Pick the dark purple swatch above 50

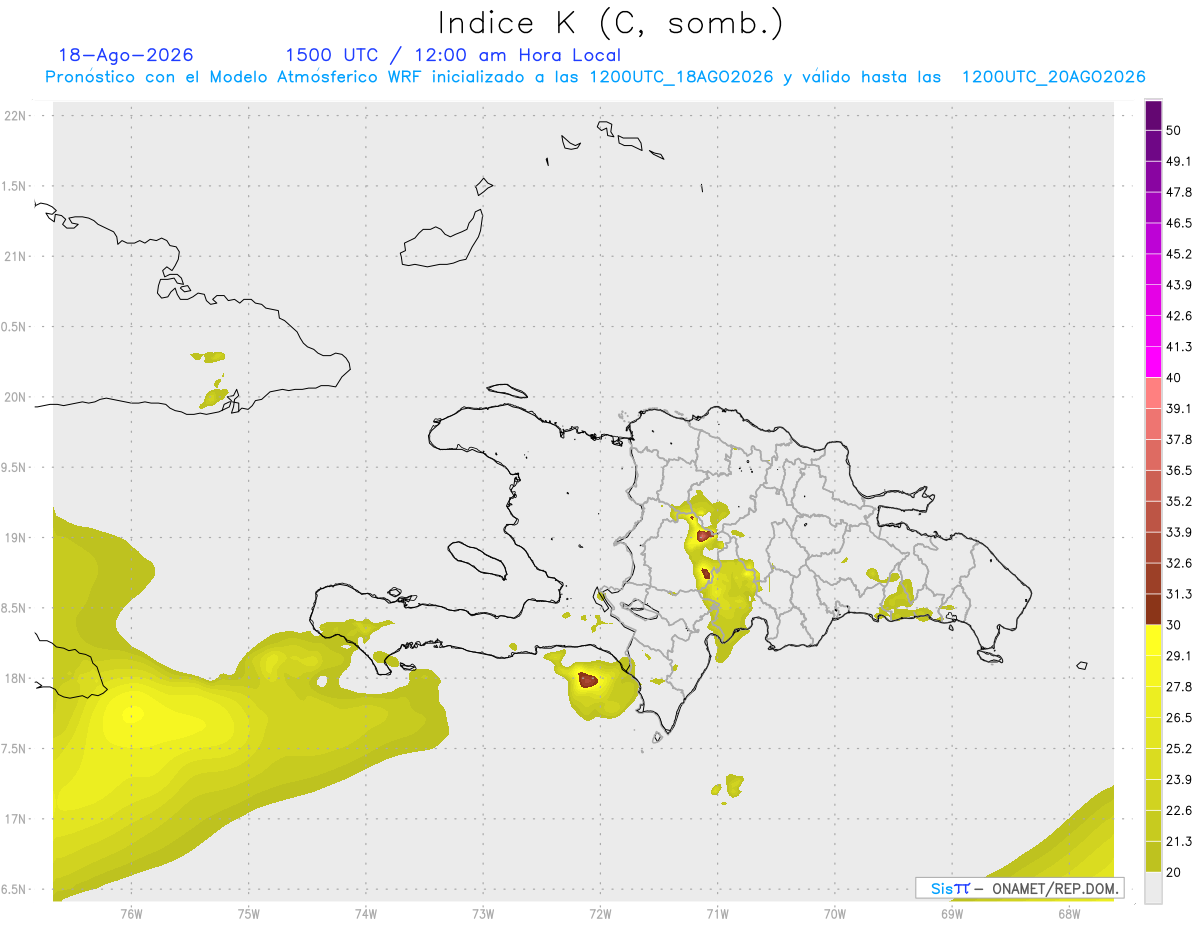[x=1153, y=115]
